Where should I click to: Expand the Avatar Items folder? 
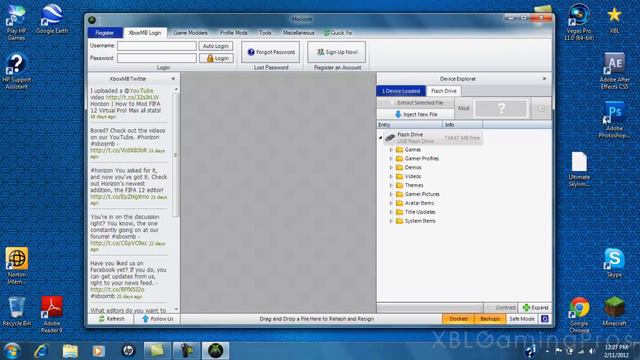pos(391,203)
